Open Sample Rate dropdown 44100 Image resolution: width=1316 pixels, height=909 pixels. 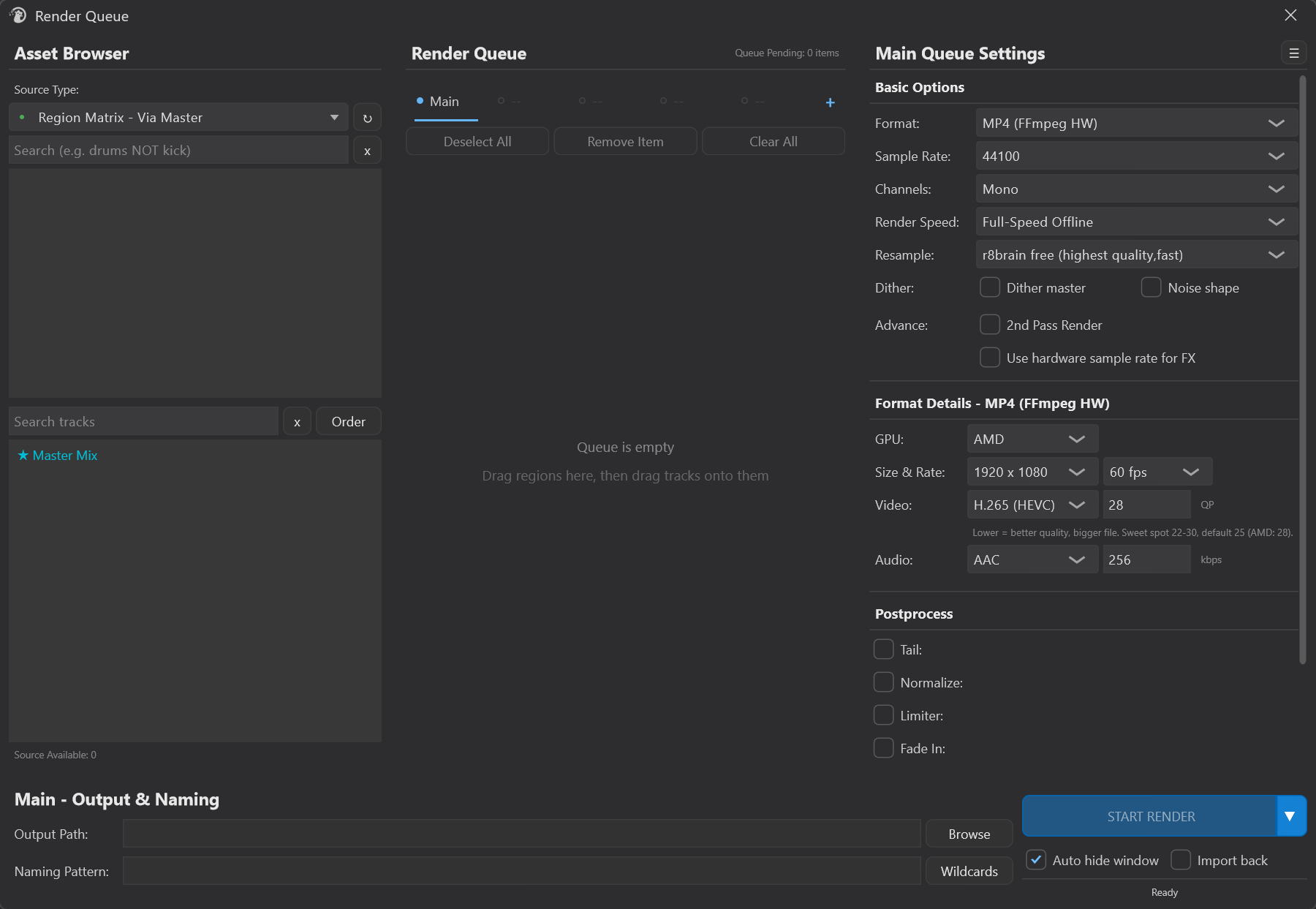1136,156
